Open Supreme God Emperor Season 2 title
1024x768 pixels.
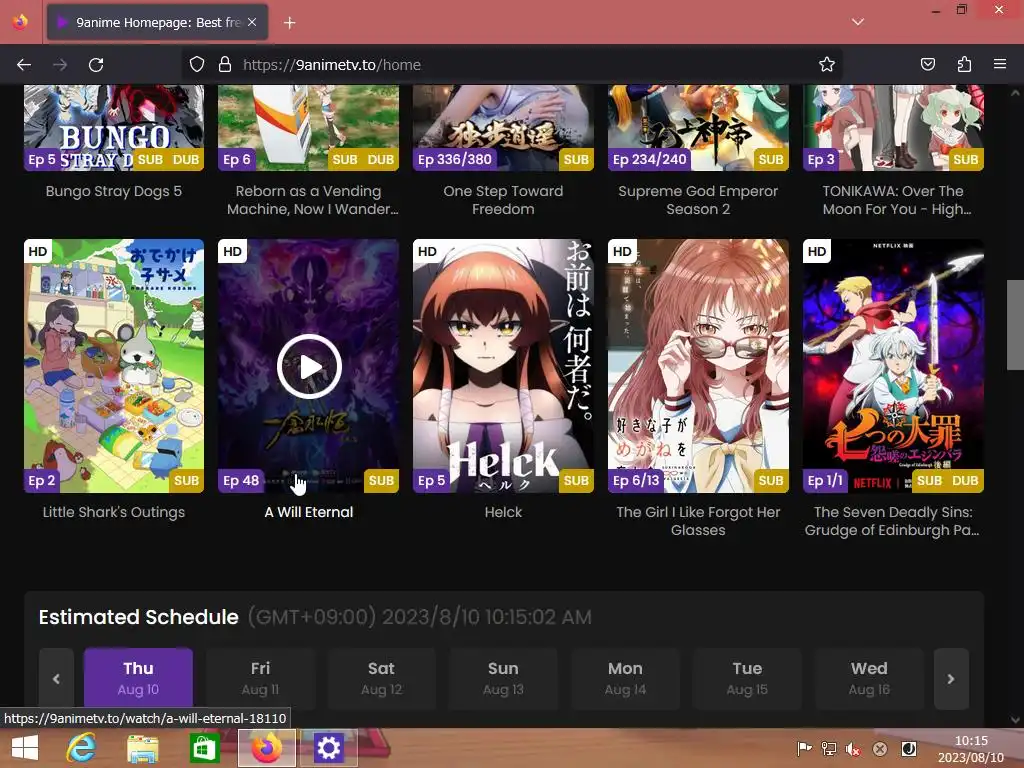(698, 200)
